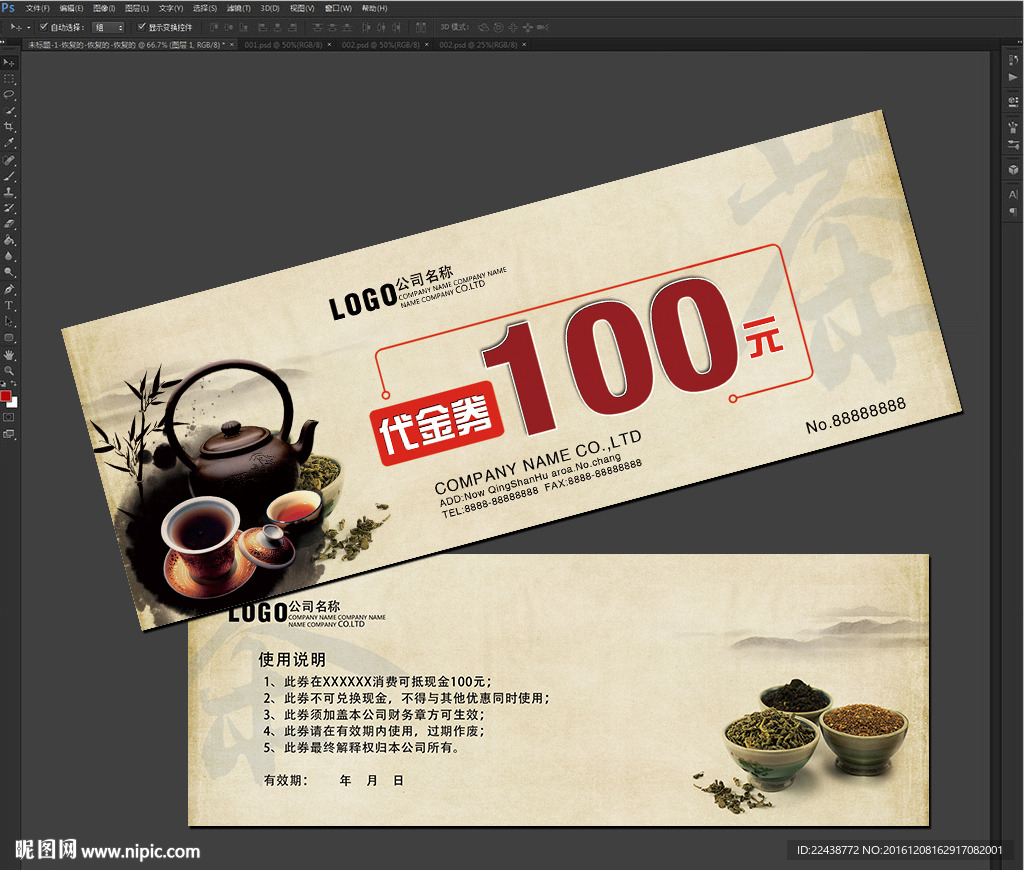Open the Paragraph panel icon

1013,212
